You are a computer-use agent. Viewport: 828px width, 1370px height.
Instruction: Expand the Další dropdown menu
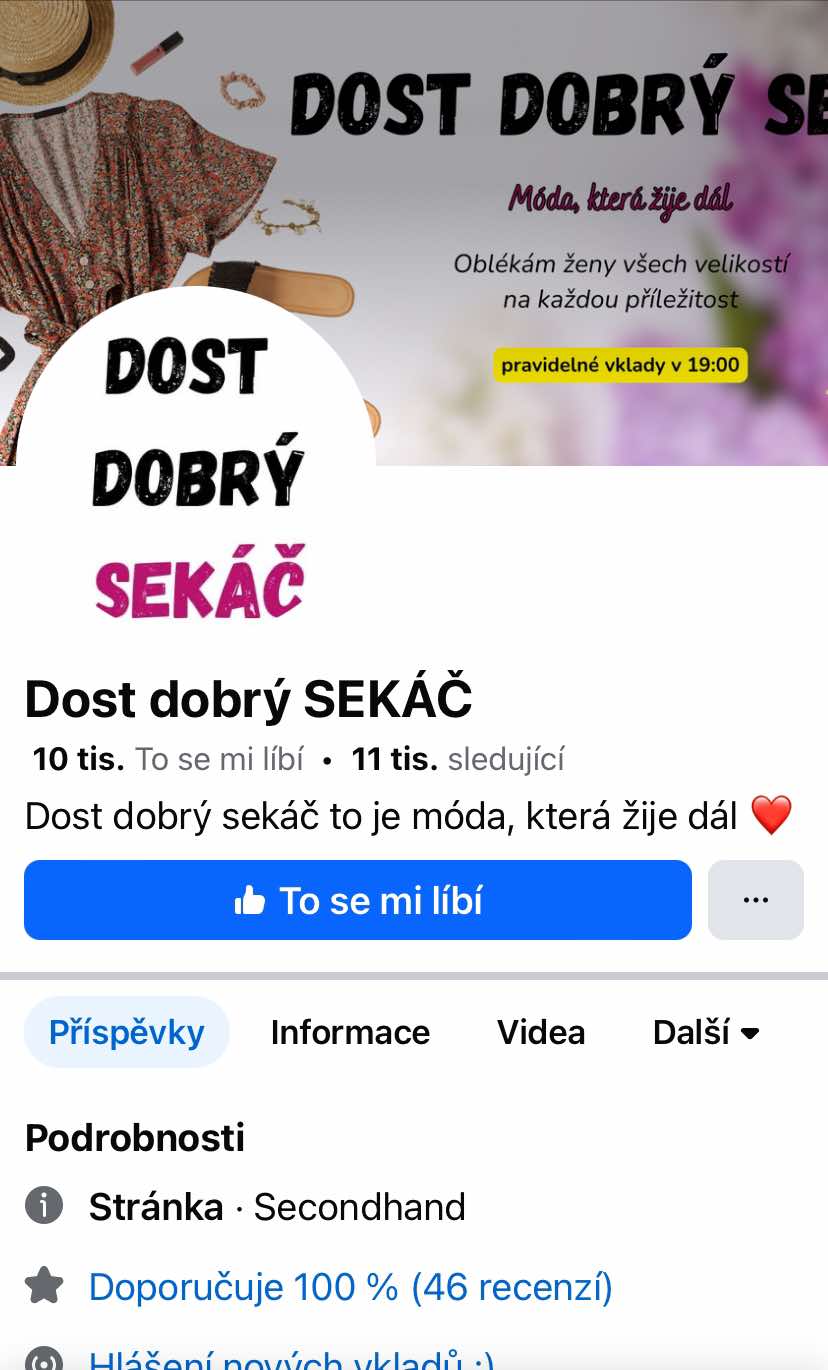pos(706,1032)
